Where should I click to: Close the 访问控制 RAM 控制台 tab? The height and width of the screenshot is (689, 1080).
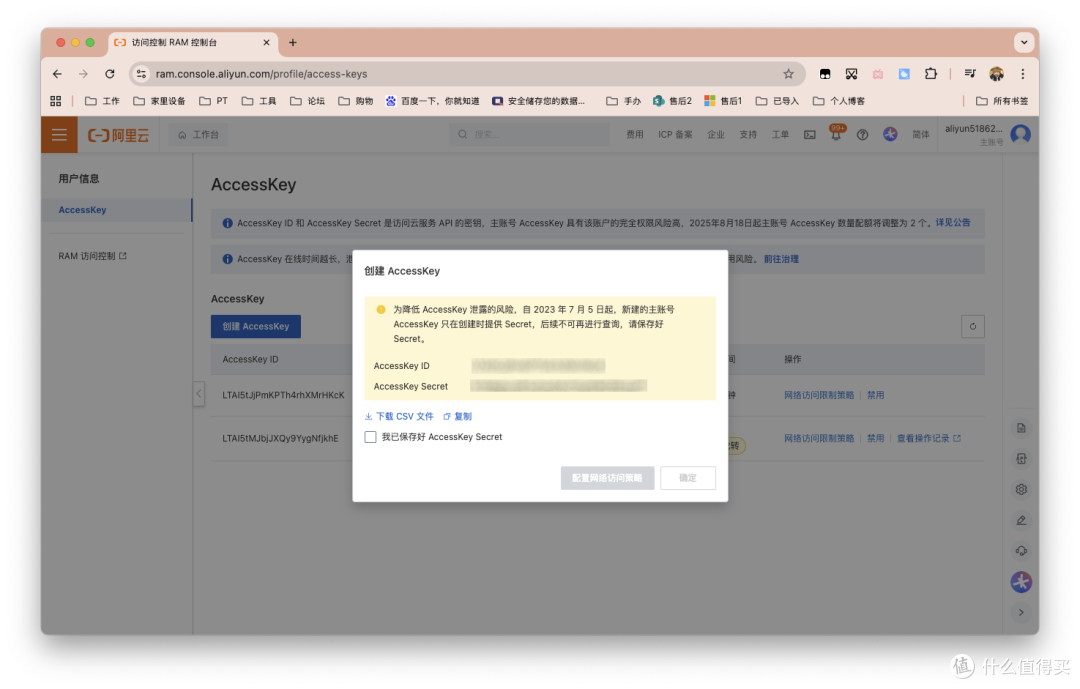point(267,43)
